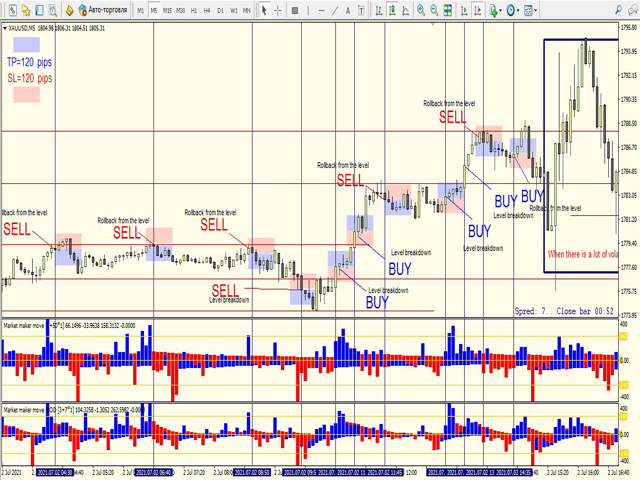Click the Spred: 7.. Close bar text
The width and height of the screenshot is (640, 480).
pyautogui.click(x=564, y=311)
